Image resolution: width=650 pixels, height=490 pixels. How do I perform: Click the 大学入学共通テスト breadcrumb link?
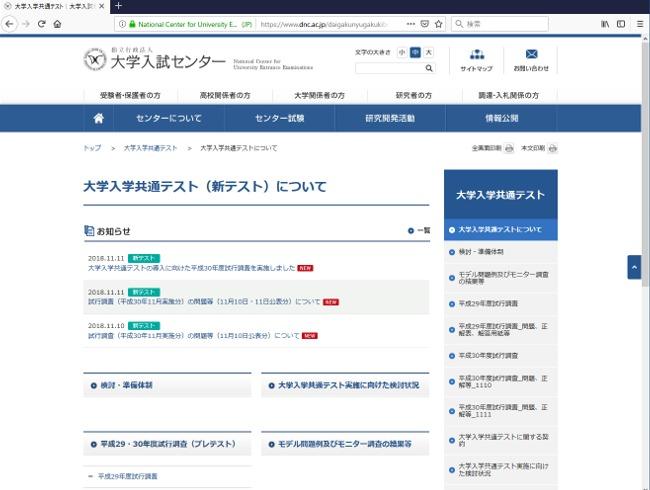click(x=150, y=148)
